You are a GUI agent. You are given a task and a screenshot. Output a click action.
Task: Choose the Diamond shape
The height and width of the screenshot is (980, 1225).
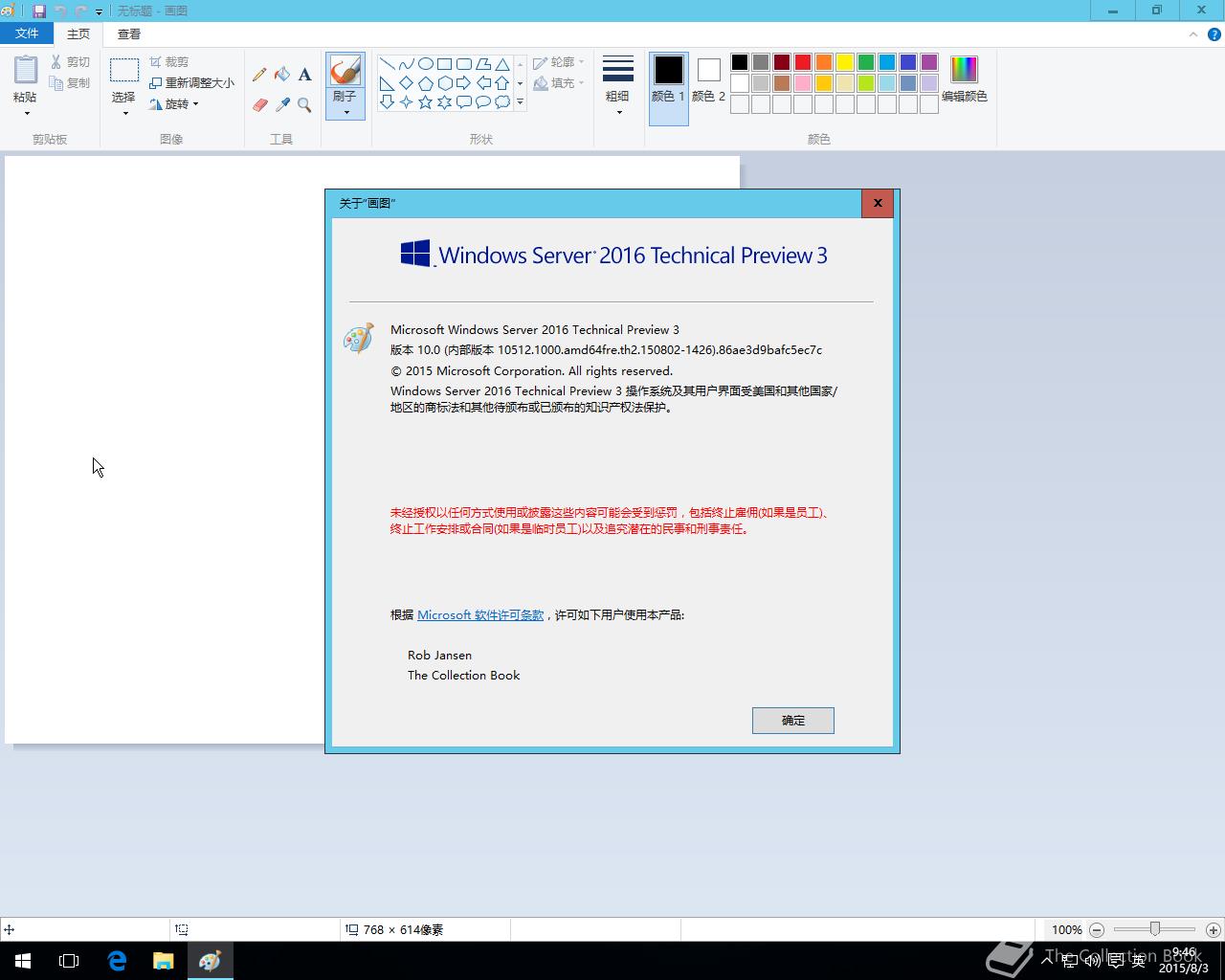406,83
